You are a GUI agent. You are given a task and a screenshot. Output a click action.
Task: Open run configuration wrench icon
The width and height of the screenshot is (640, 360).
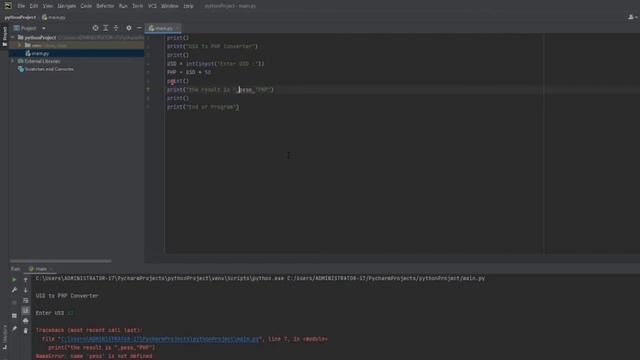[14, 290]
